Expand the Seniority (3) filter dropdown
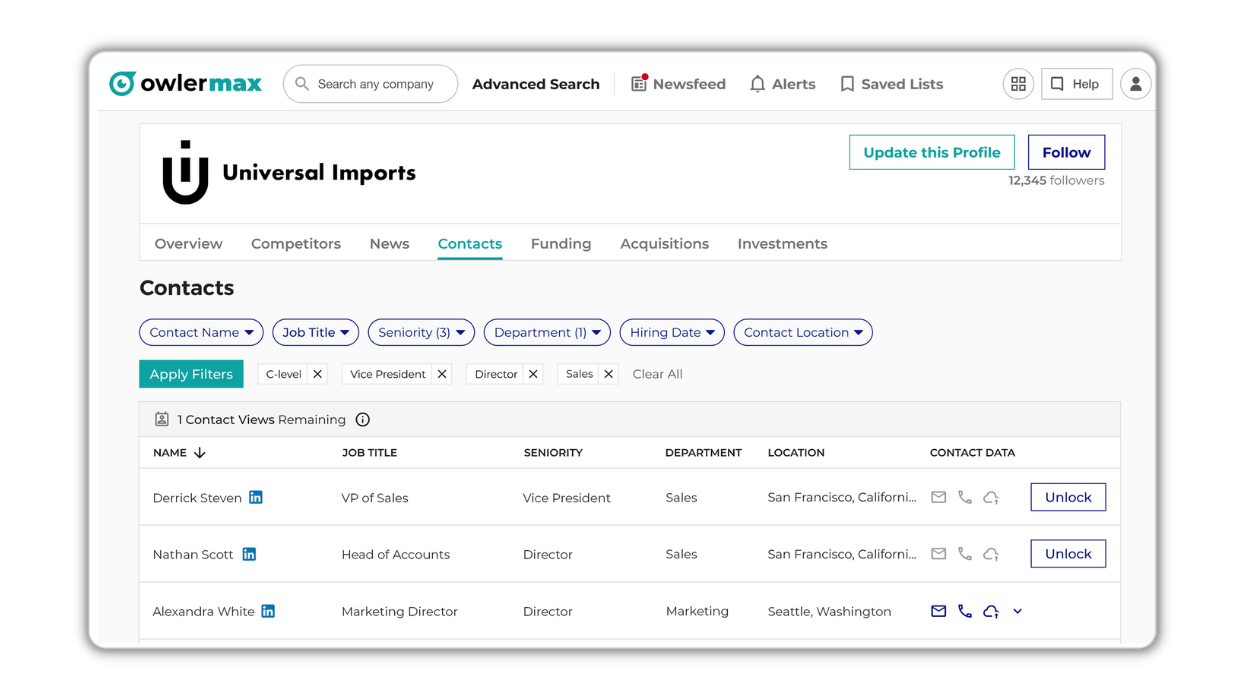Screen dimensions: 1244x700 [421, 332]
